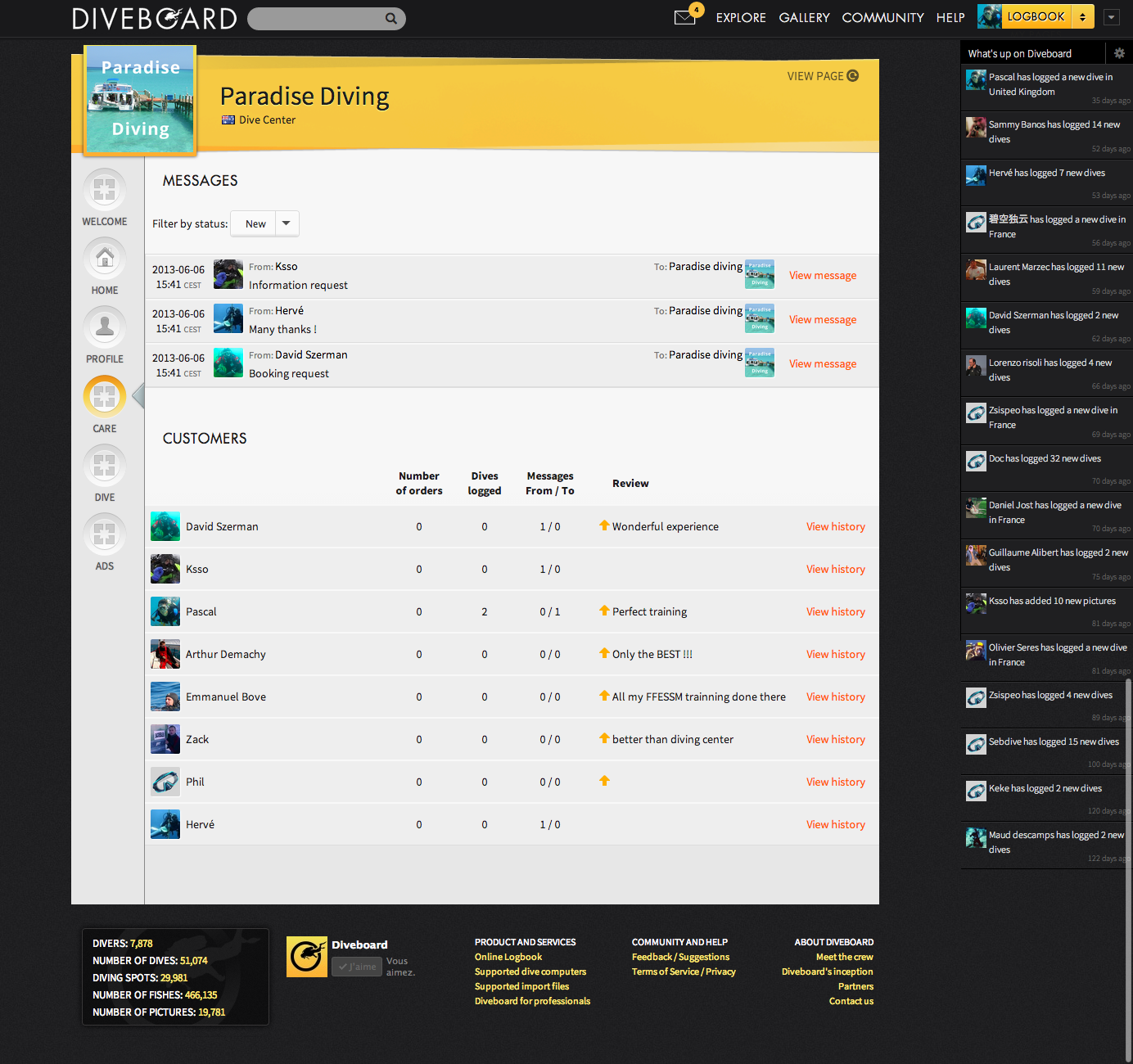The height and width of the screenshot is (1064, 1133).
Task: Open the mail envelope notifications icon
Action: coord(684,17)
